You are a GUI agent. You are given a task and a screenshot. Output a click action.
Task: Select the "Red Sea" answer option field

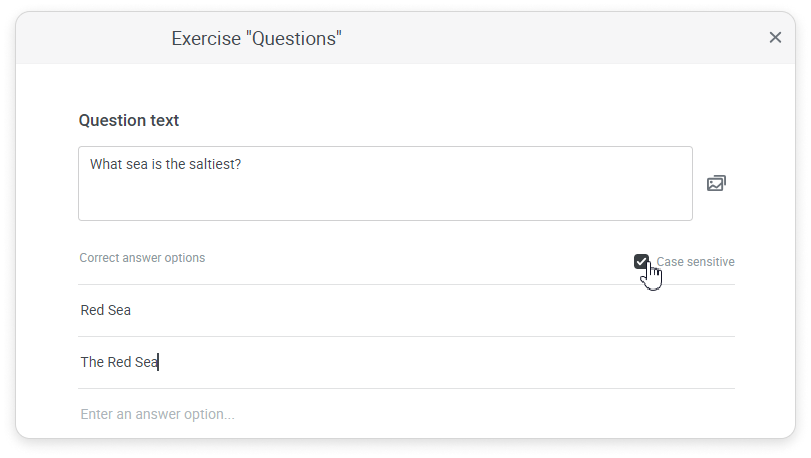click(x=400, y=311)
